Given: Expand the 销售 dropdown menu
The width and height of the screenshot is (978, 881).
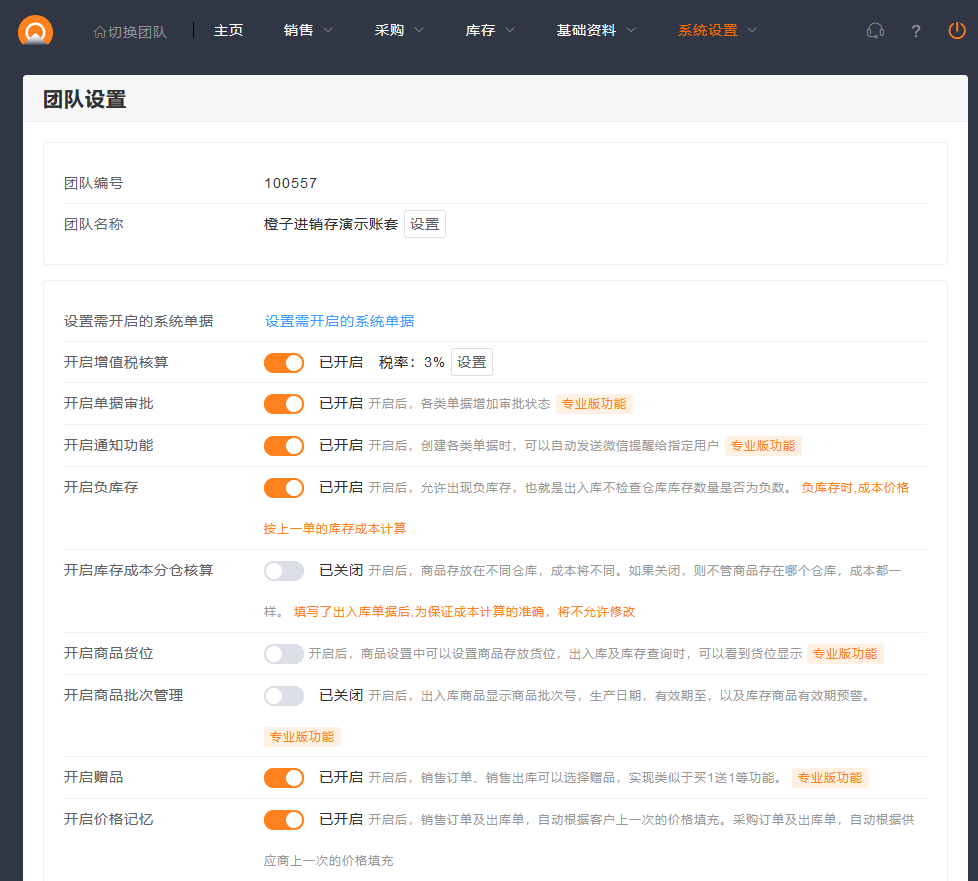Looking at the screenshot, I should tap(308, 30).
